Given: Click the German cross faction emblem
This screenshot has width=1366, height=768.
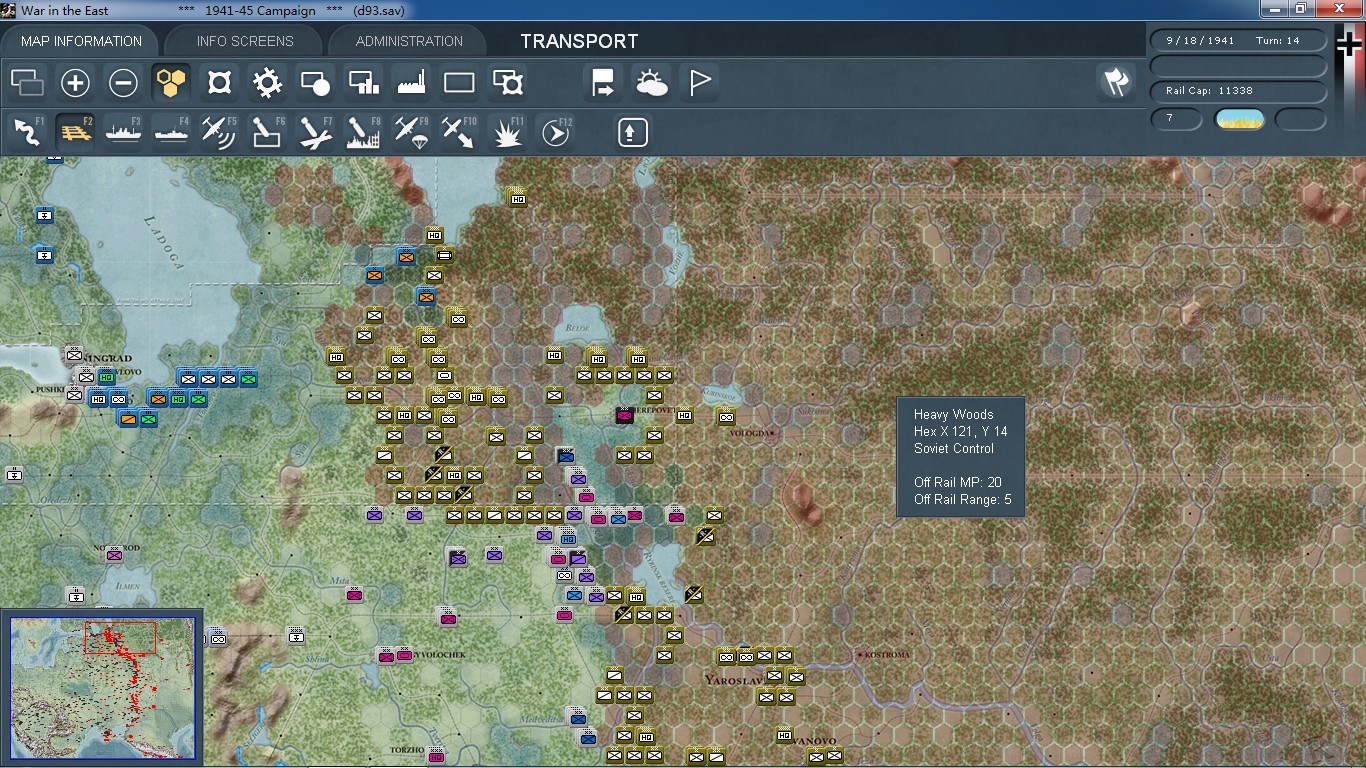Looking at the screenshot, I should tap(1349, 44).
